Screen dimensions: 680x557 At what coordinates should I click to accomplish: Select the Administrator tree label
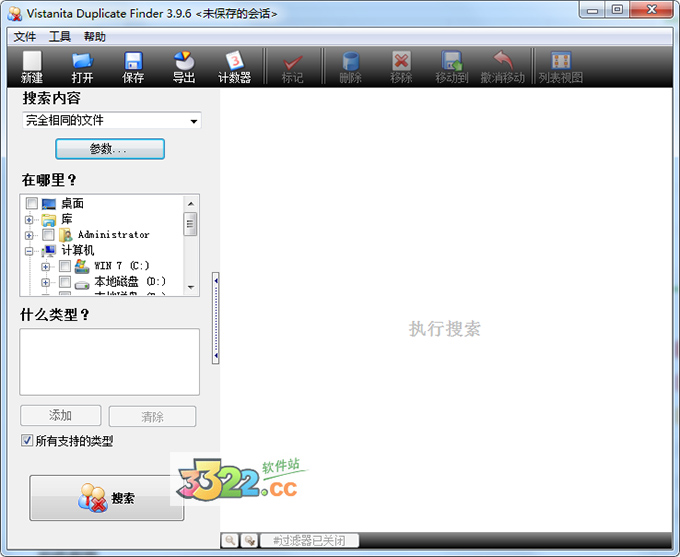pyautogui.click(x=114, y=235)
